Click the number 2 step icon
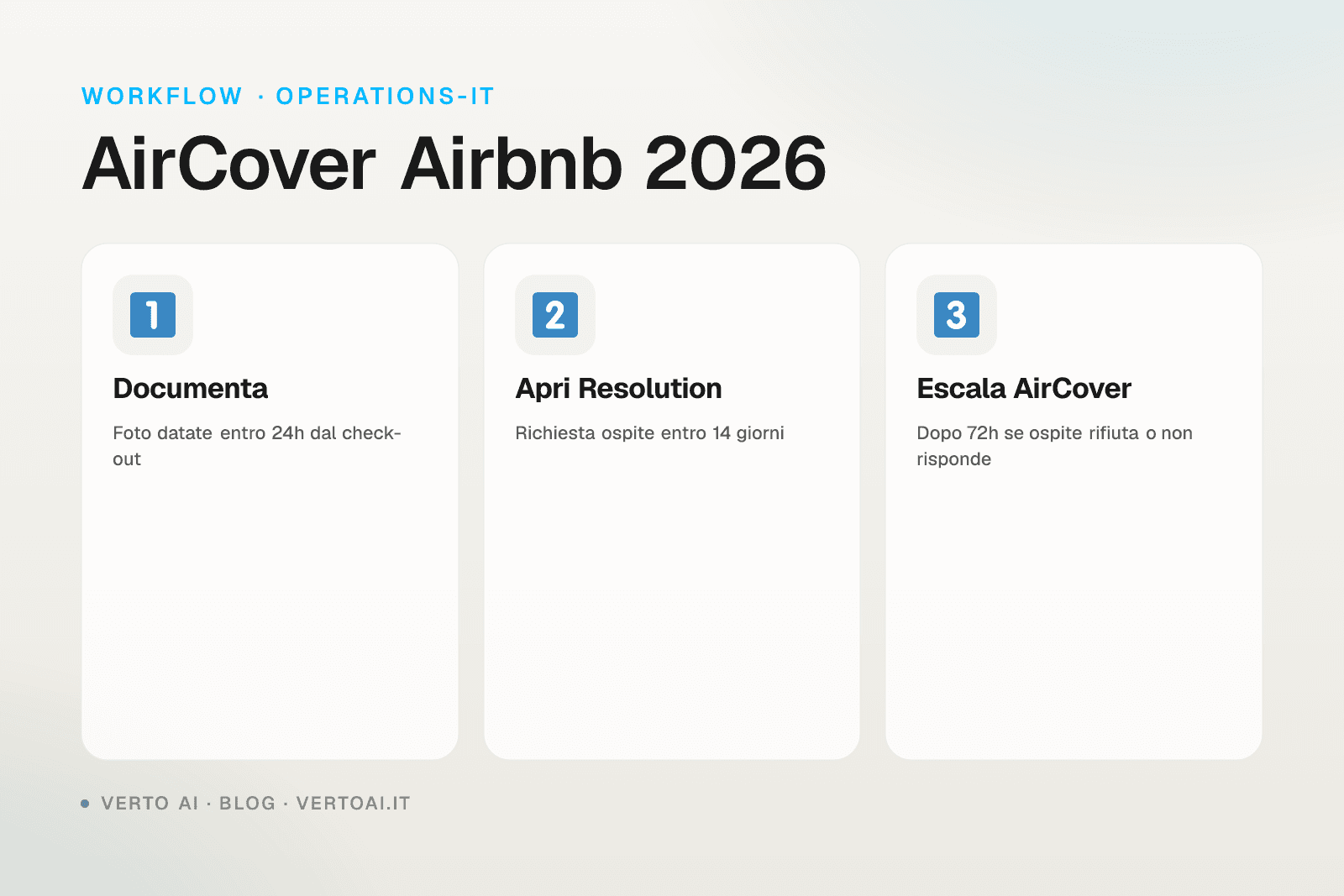Image resolution: width=1344 pixels, height=896 pixels. 555,315
